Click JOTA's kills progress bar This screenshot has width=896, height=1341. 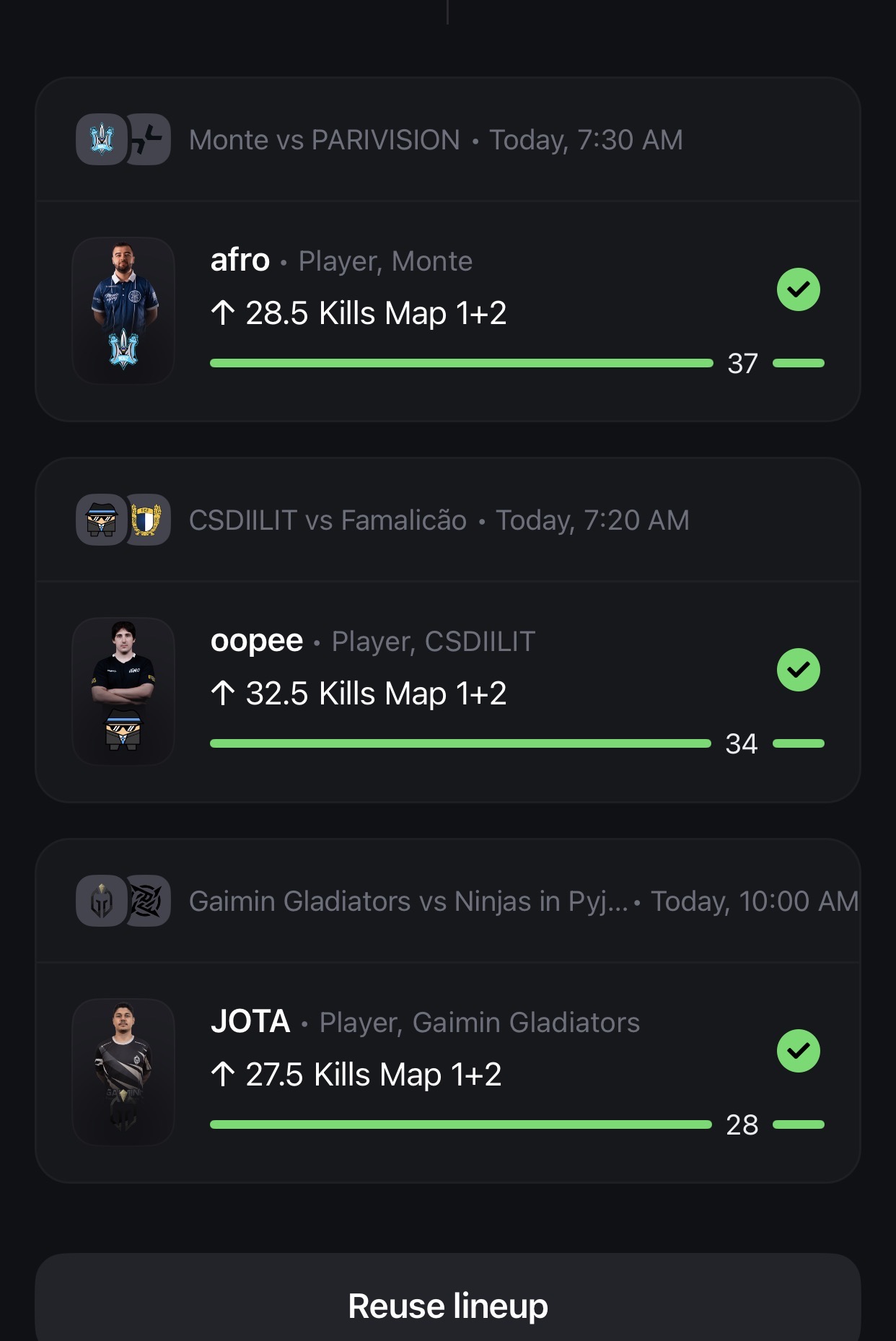tap(460, 1124)
